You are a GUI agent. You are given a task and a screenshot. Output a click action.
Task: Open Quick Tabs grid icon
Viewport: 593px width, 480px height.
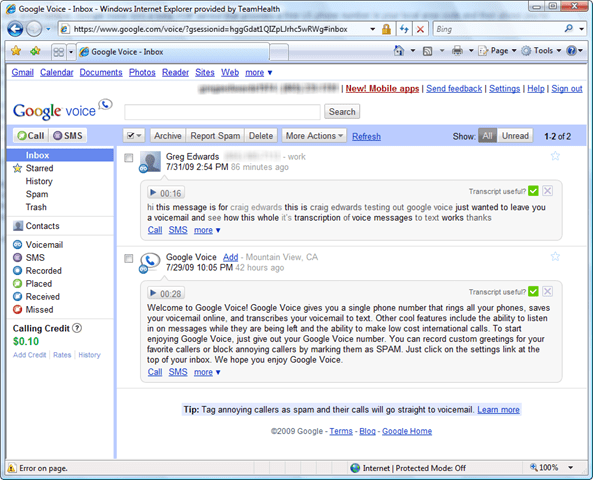point(59,52)
